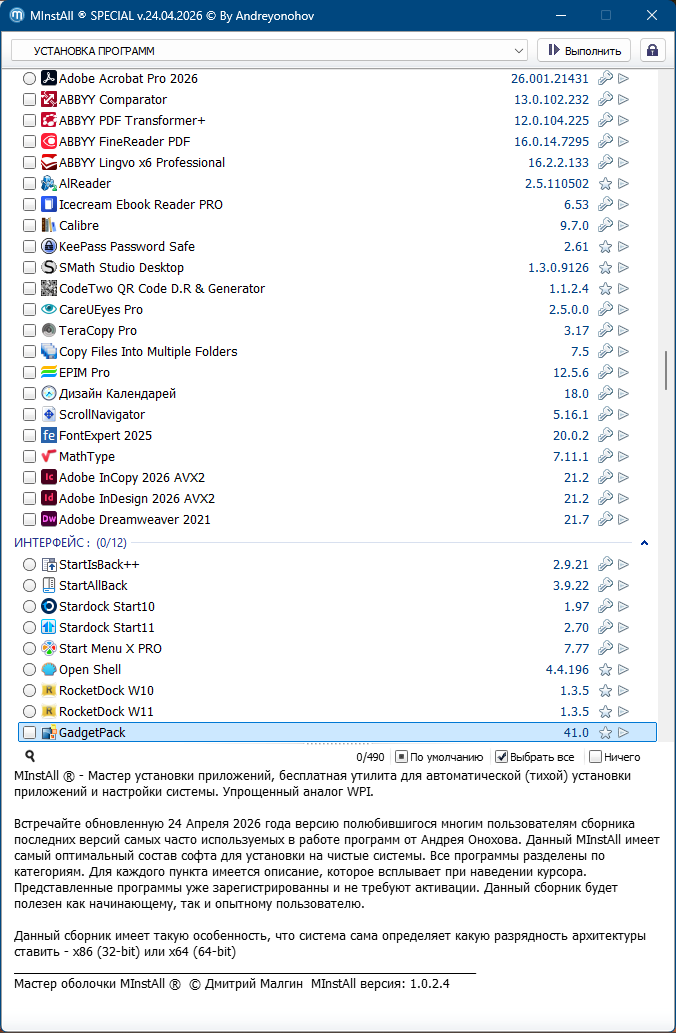Click the star icon next to KeePass Password Safe

click(x=605, y=247)
